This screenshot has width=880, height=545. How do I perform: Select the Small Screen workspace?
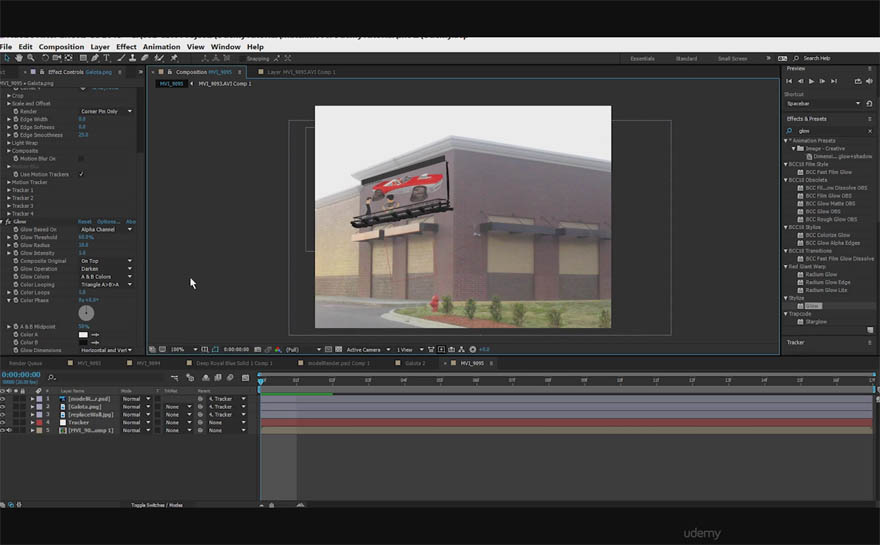coord(732,58)
